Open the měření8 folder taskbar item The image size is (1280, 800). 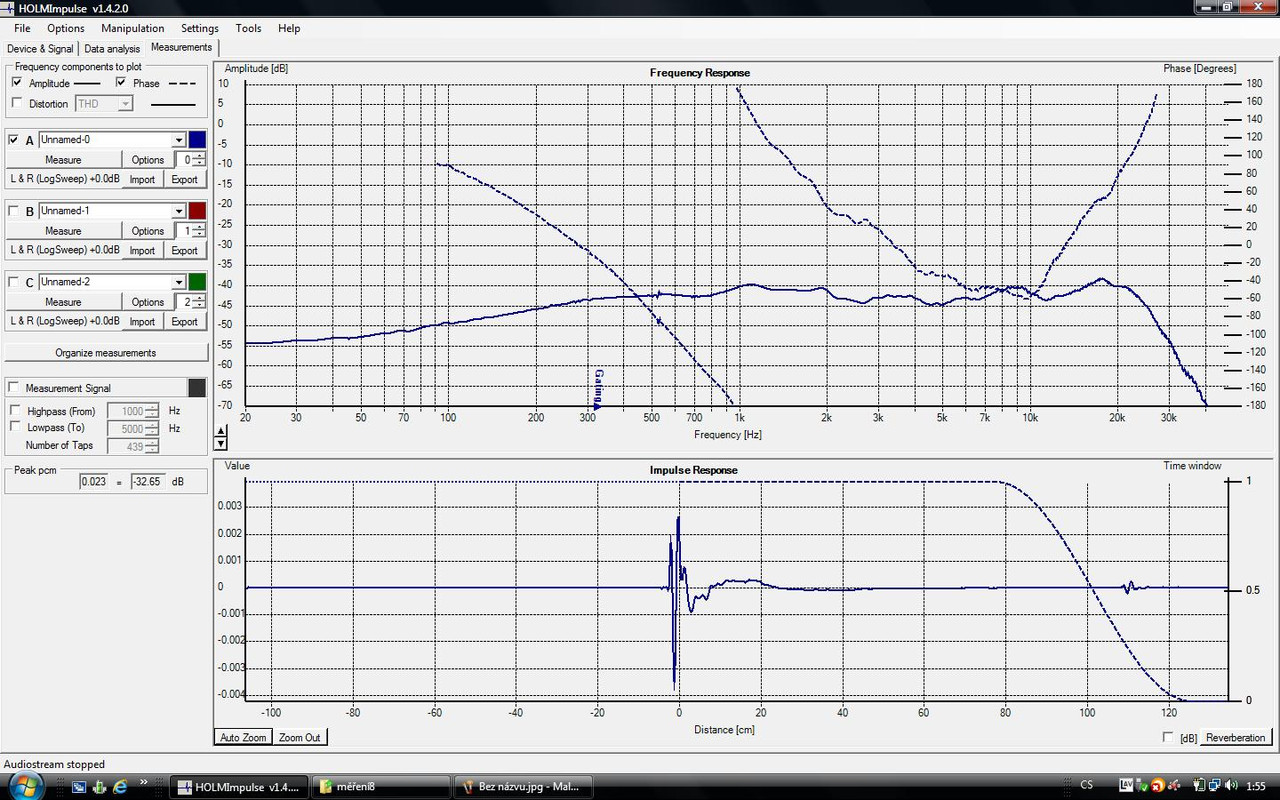point(381,787)
